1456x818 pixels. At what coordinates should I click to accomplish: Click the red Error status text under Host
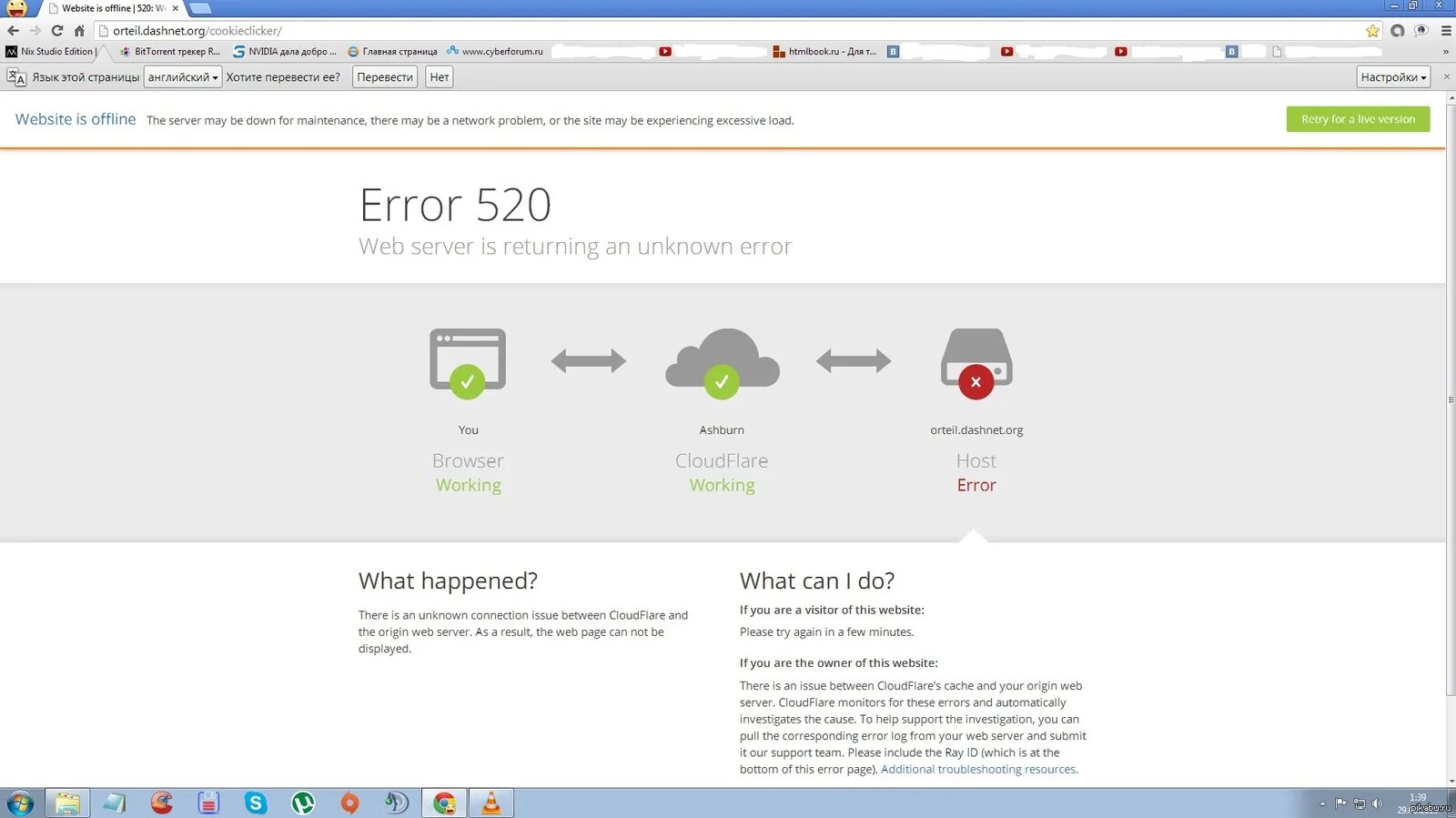coord(976,485)
